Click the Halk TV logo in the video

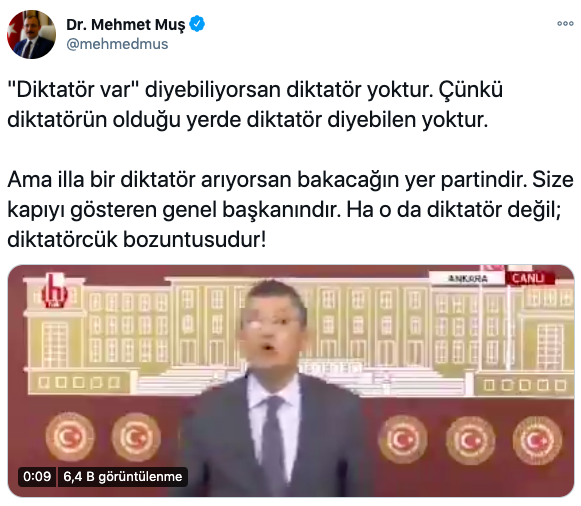pos(54,291)
